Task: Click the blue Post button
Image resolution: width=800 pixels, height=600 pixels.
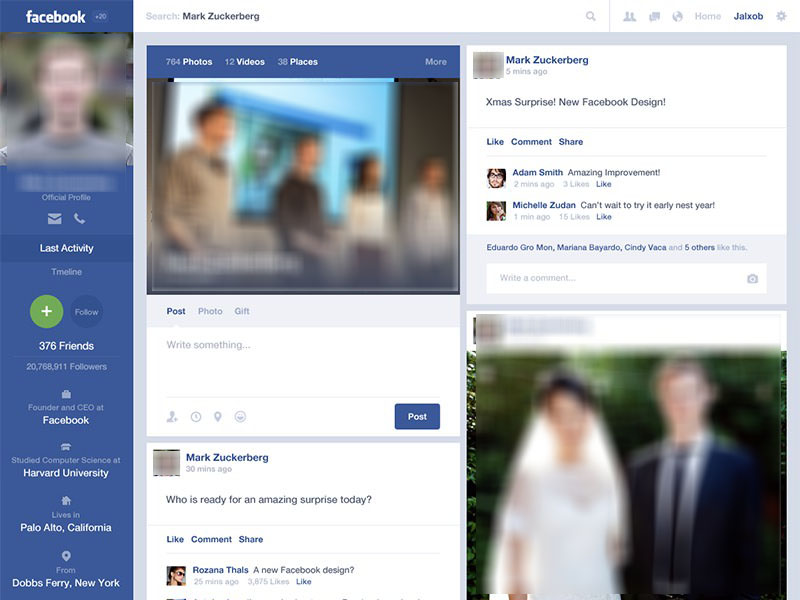Action: pyautogui.click(x=417, y=416)
